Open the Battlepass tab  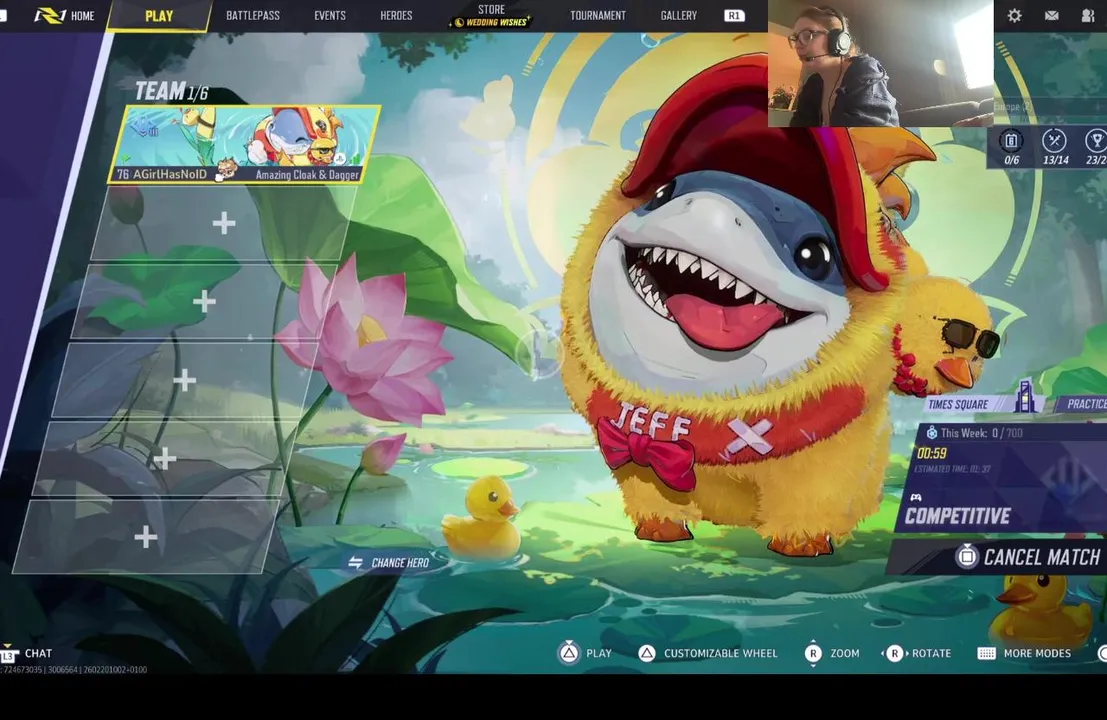point(253,16)
